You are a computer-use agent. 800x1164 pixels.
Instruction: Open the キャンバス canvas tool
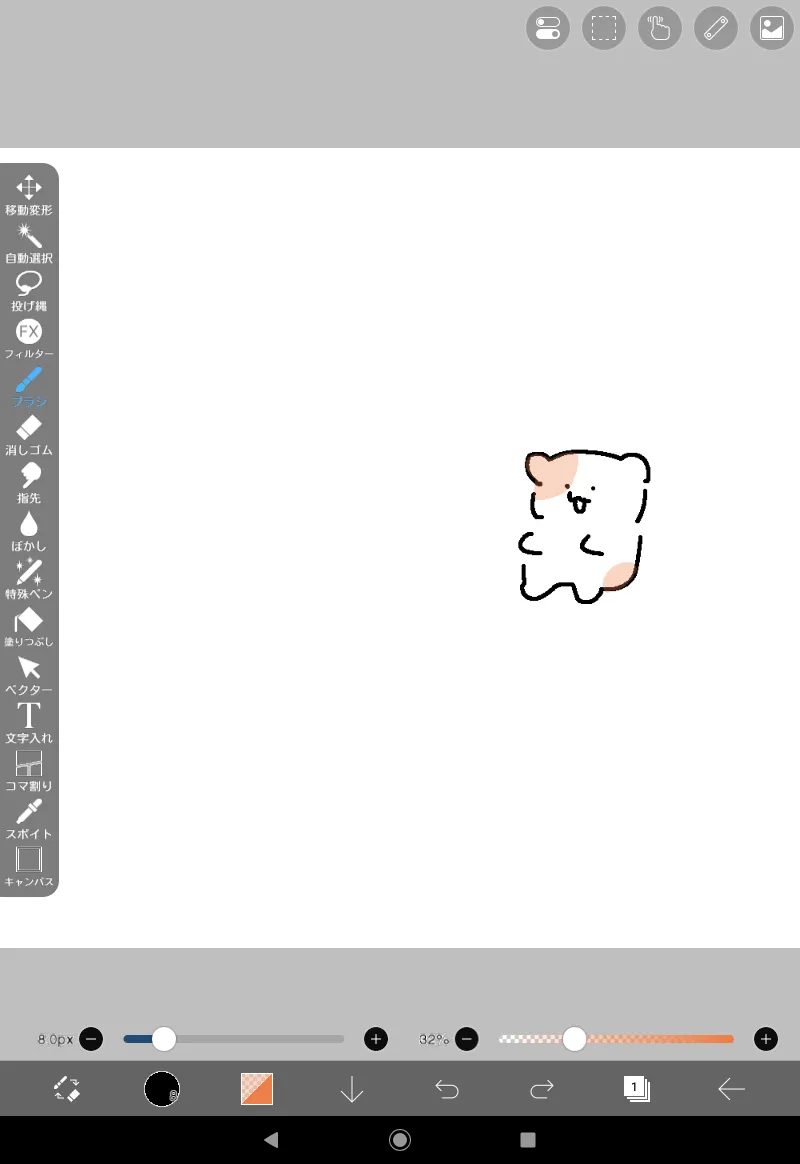(x=29, y=866)
